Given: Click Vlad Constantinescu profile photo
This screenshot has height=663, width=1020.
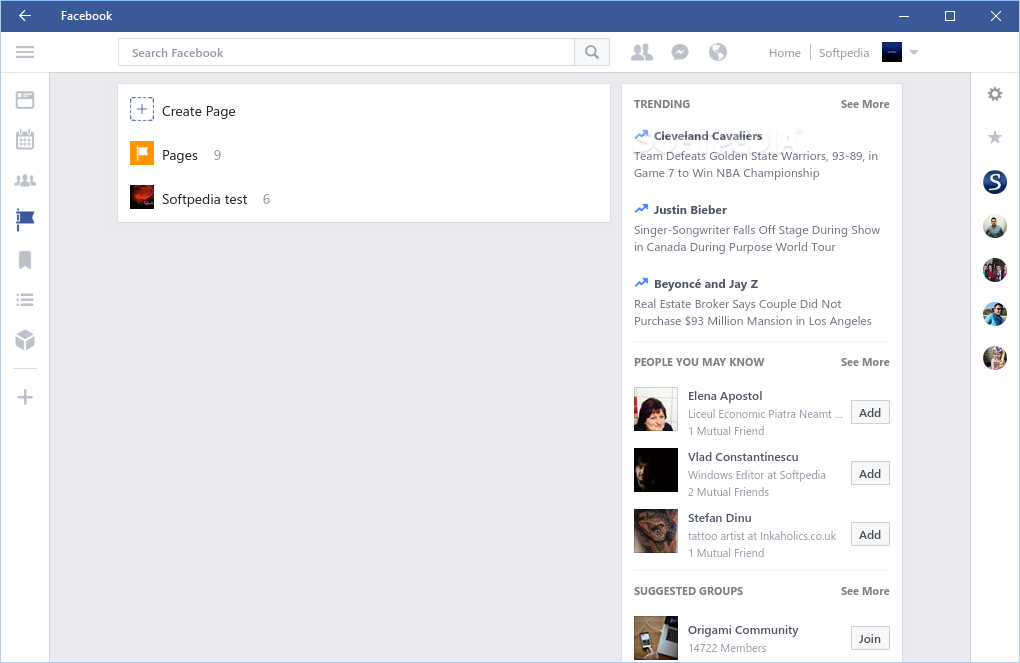Looking at the screenshot, I should point(656,470).
